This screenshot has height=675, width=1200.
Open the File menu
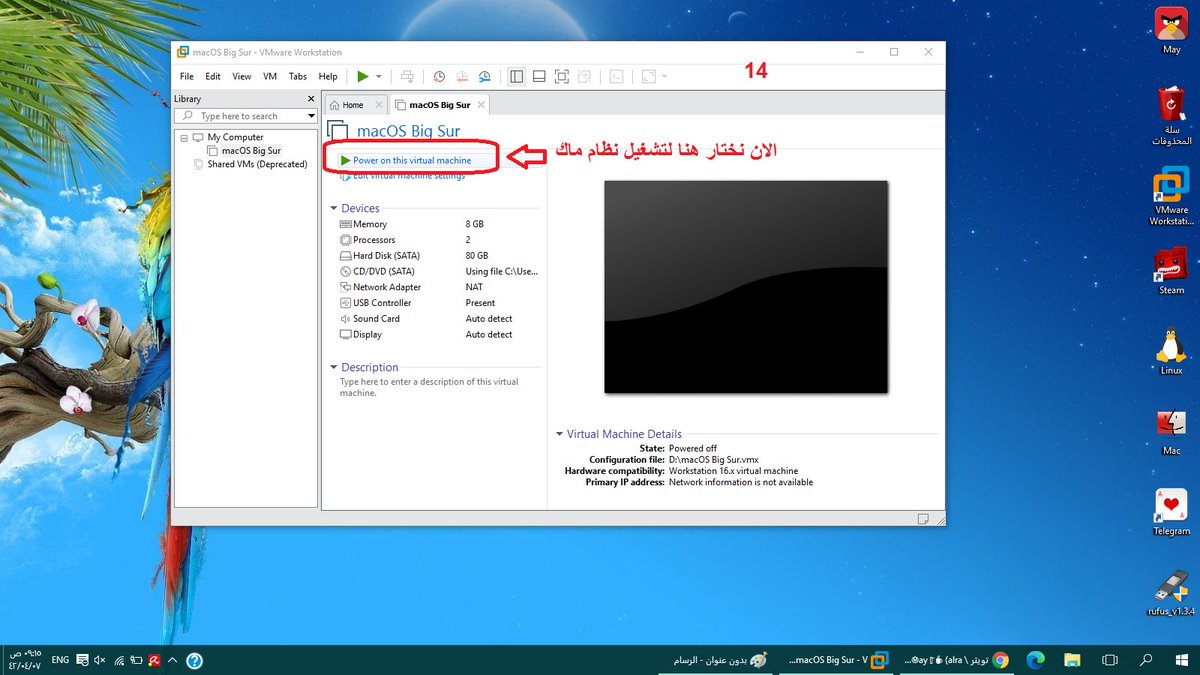[187, 76]
